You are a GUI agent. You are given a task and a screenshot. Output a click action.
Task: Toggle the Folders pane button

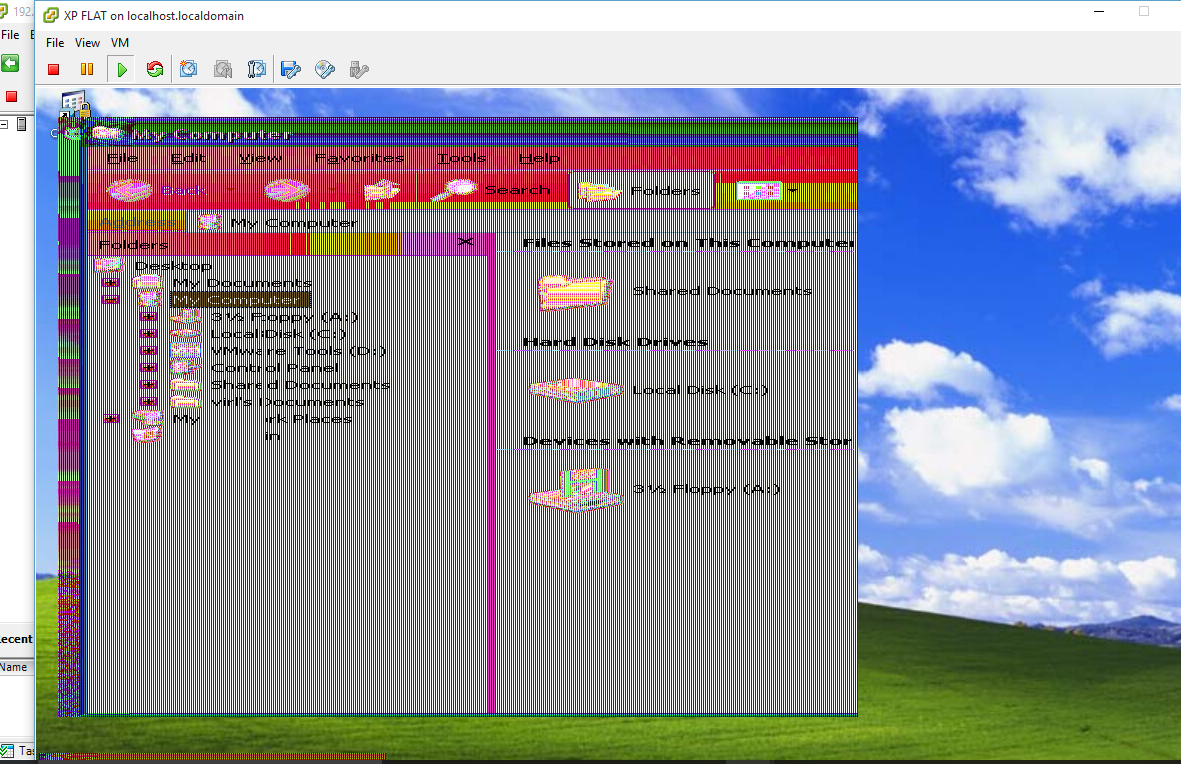click(639, 191)
